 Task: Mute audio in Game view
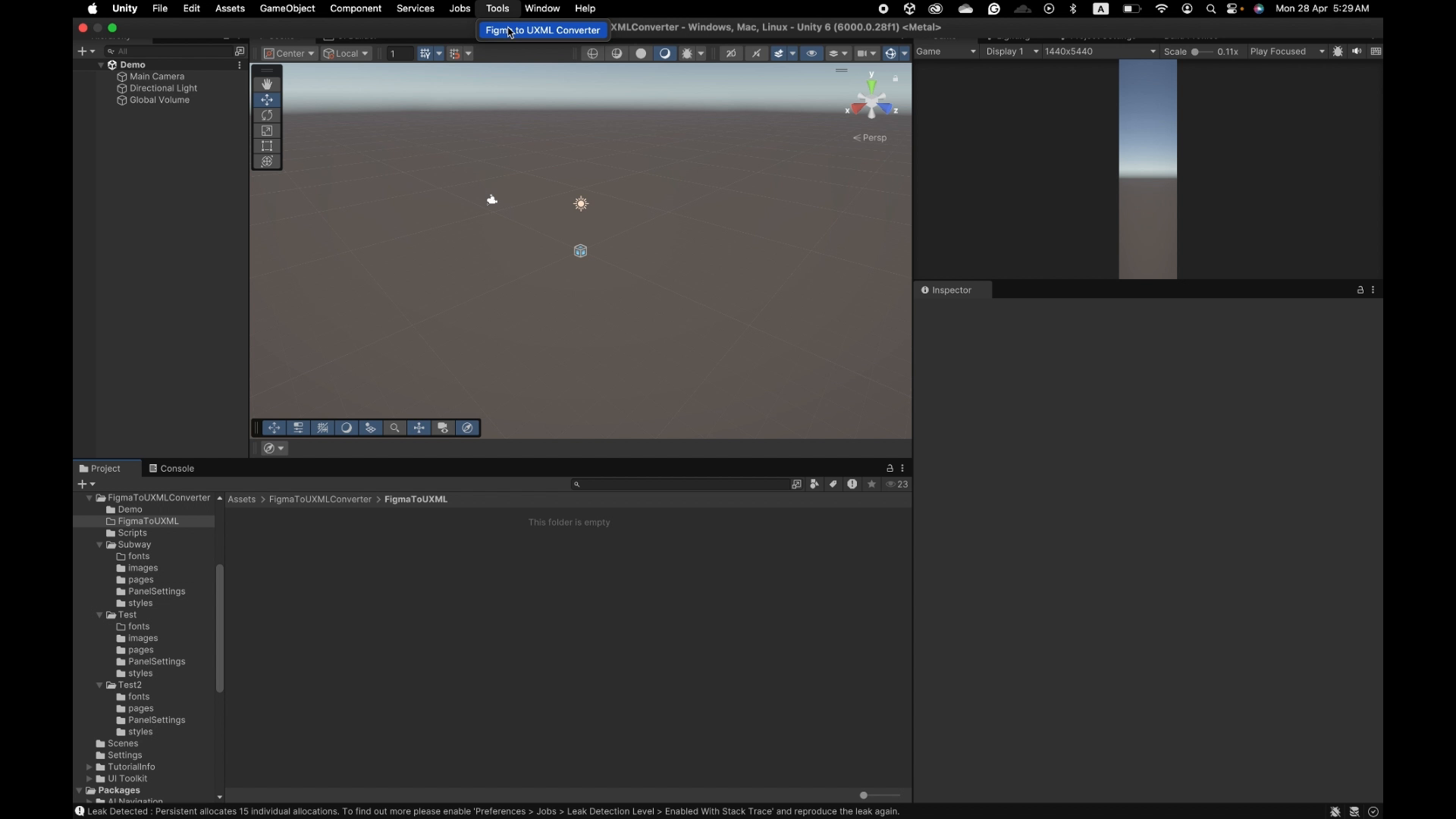[x=1357, y=52]
